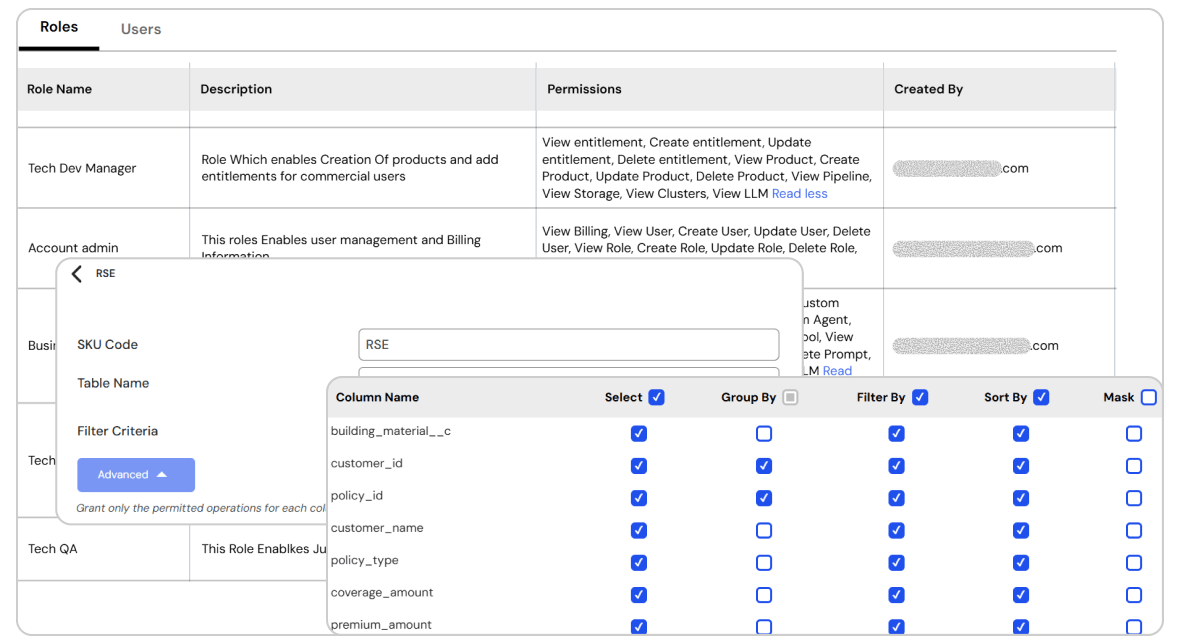Click the Permissions column header
Viewport: 1182px width, 644px height.
(x=584, y=89)
